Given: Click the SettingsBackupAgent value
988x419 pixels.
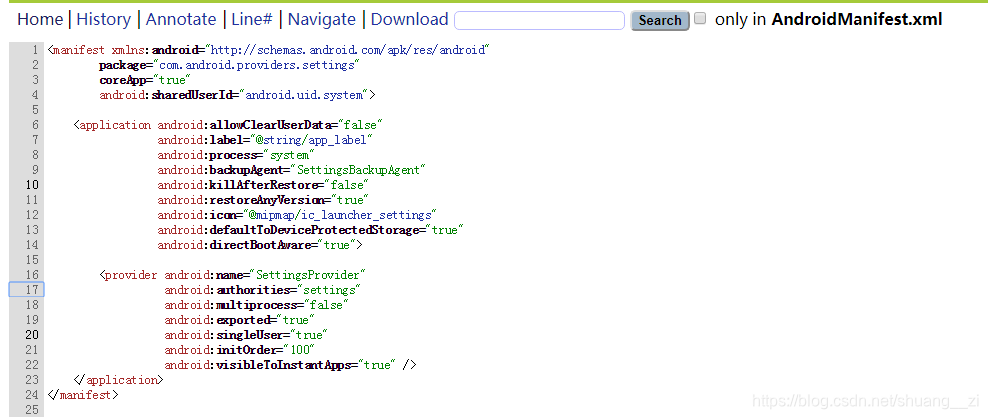Looking at the screenshot, I should 358,170.
